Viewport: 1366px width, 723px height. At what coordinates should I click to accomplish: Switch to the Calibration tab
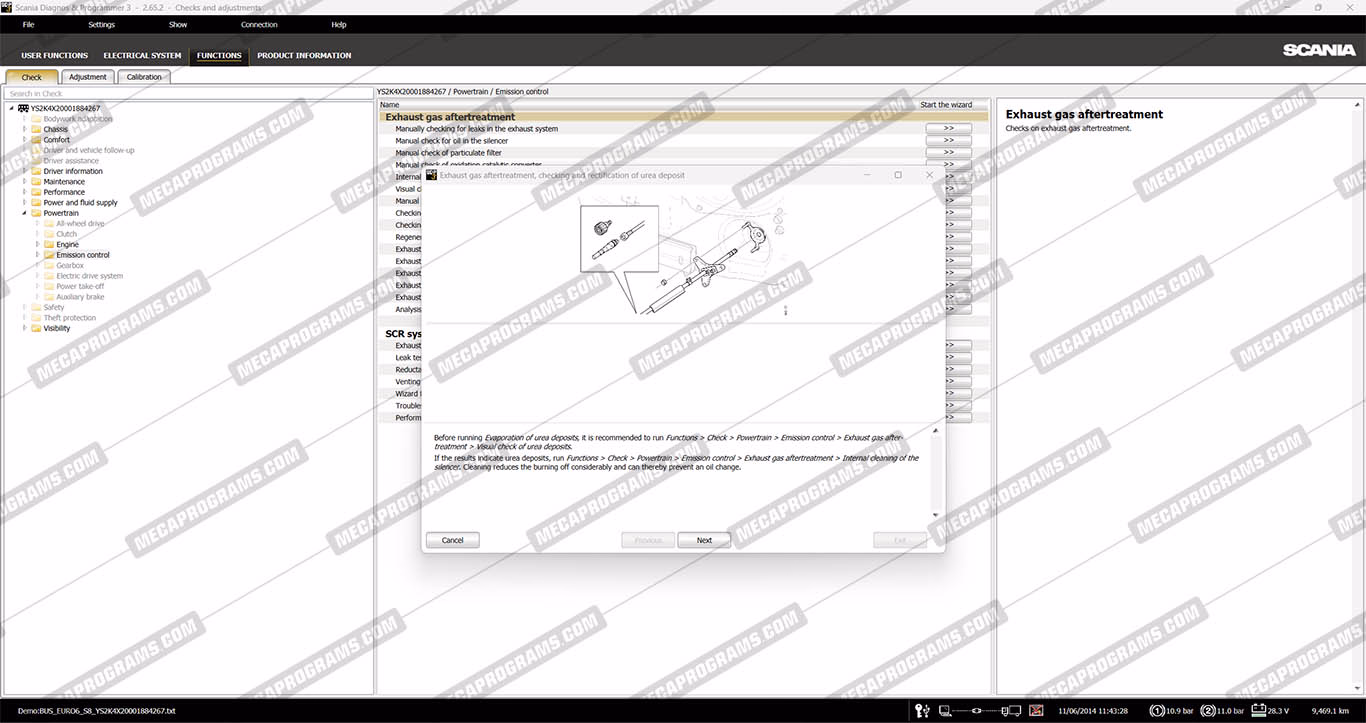click(144, 77)
